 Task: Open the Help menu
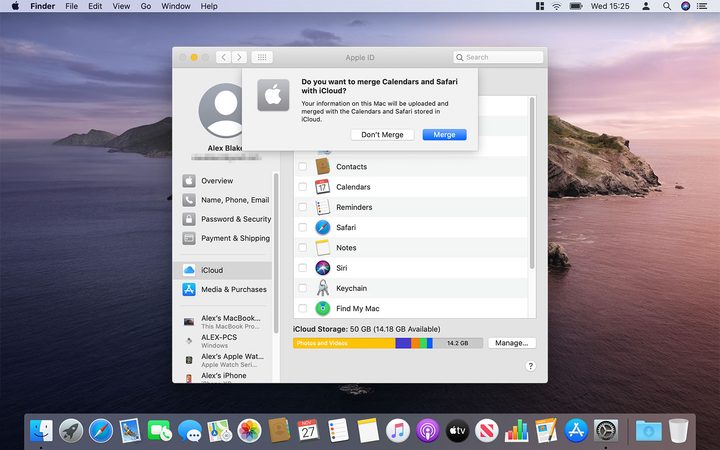click(209, 6)
